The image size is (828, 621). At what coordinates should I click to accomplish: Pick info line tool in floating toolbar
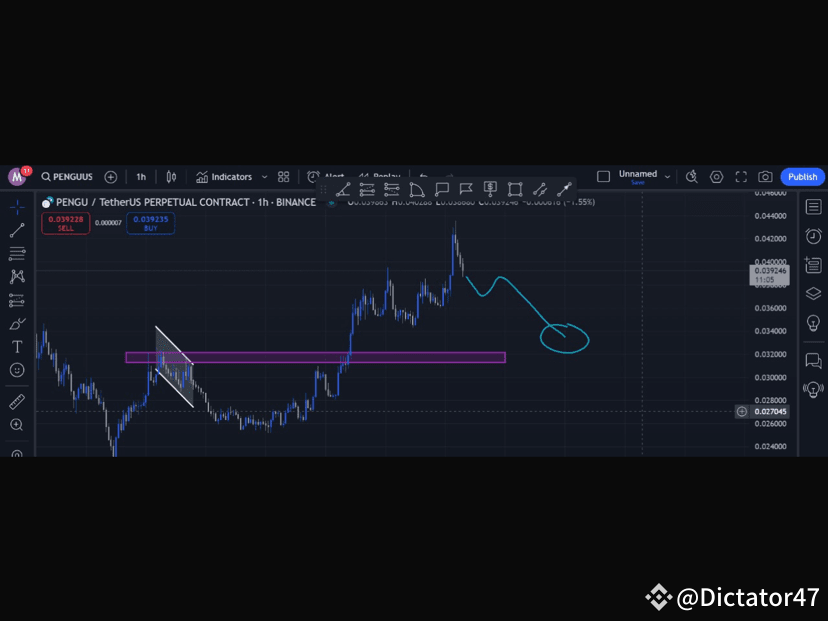pos(540,189)
